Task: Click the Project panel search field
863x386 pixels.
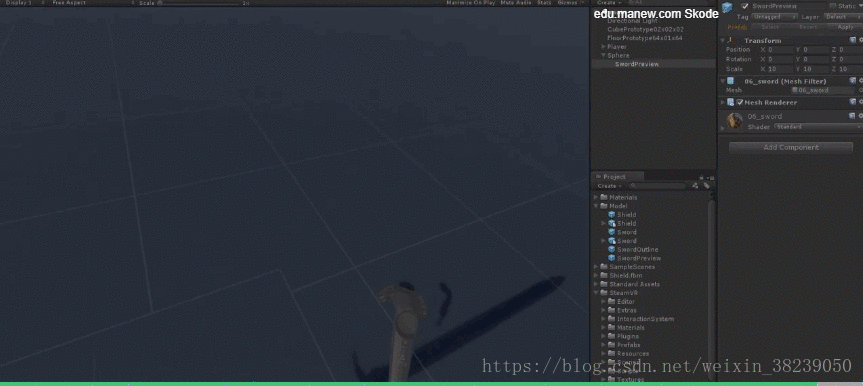Action: [658, 186]
